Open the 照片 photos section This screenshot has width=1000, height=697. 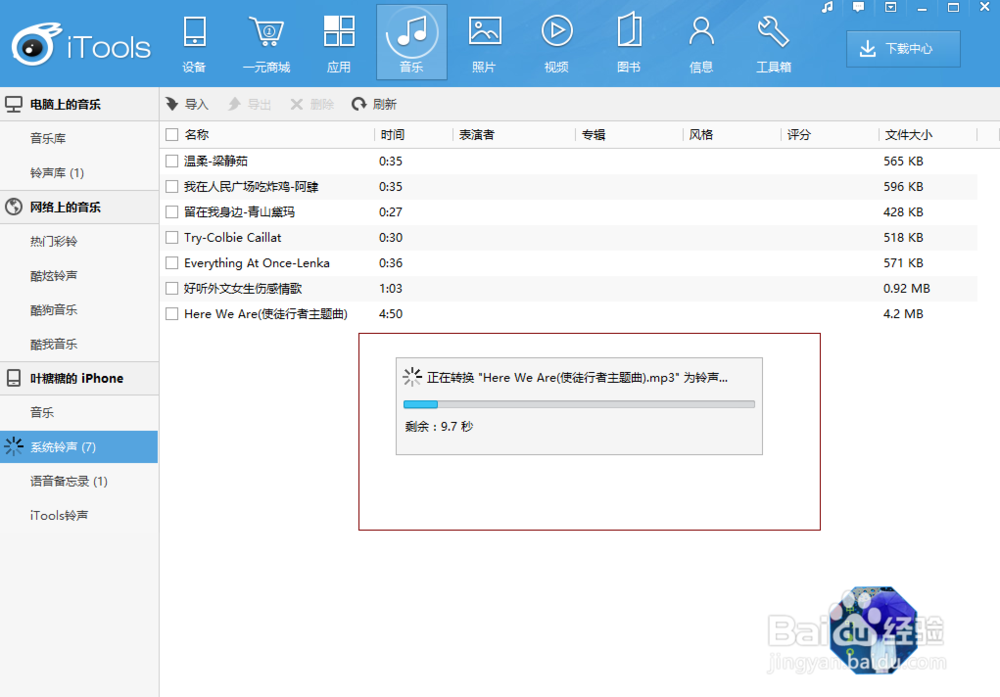484,43
